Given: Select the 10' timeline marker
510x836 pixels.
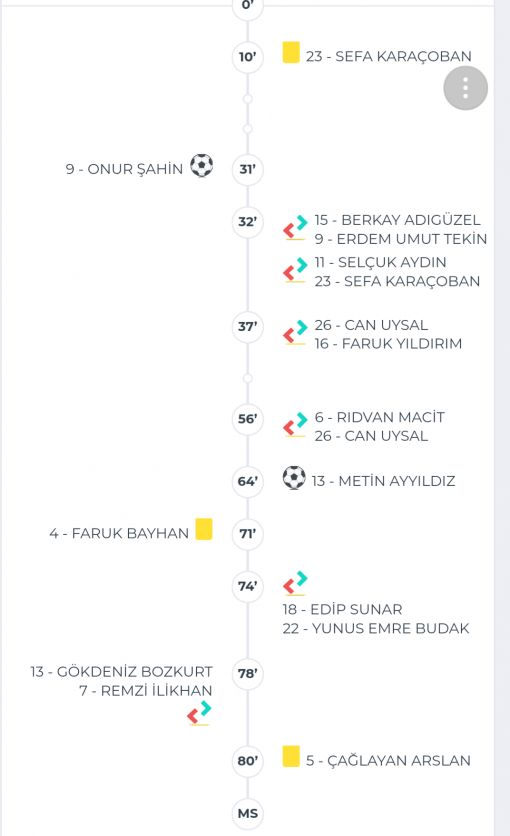Looking at the screenshot, I should (x=247, y=57).
